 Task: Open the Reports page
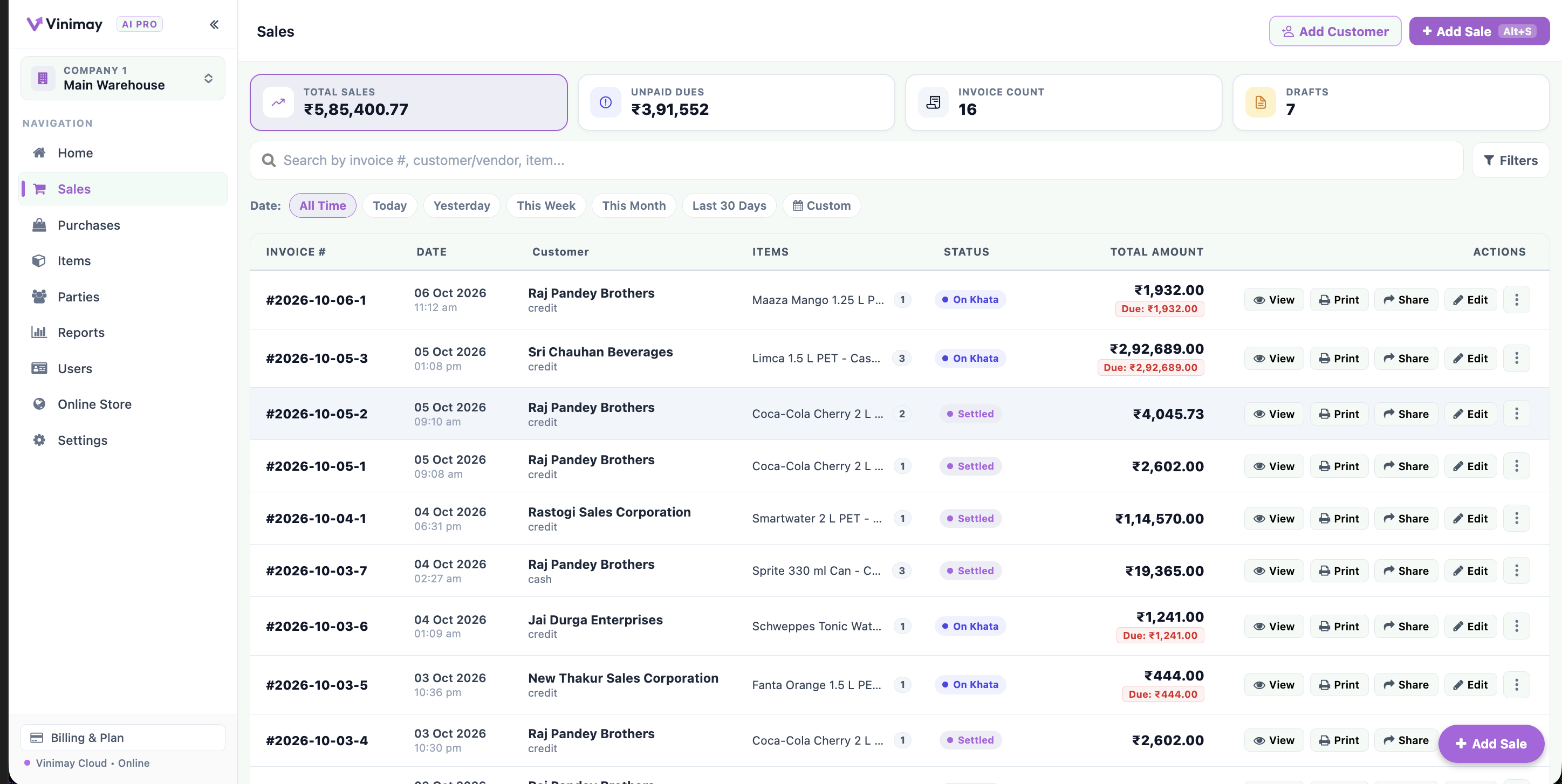[123, 332]
